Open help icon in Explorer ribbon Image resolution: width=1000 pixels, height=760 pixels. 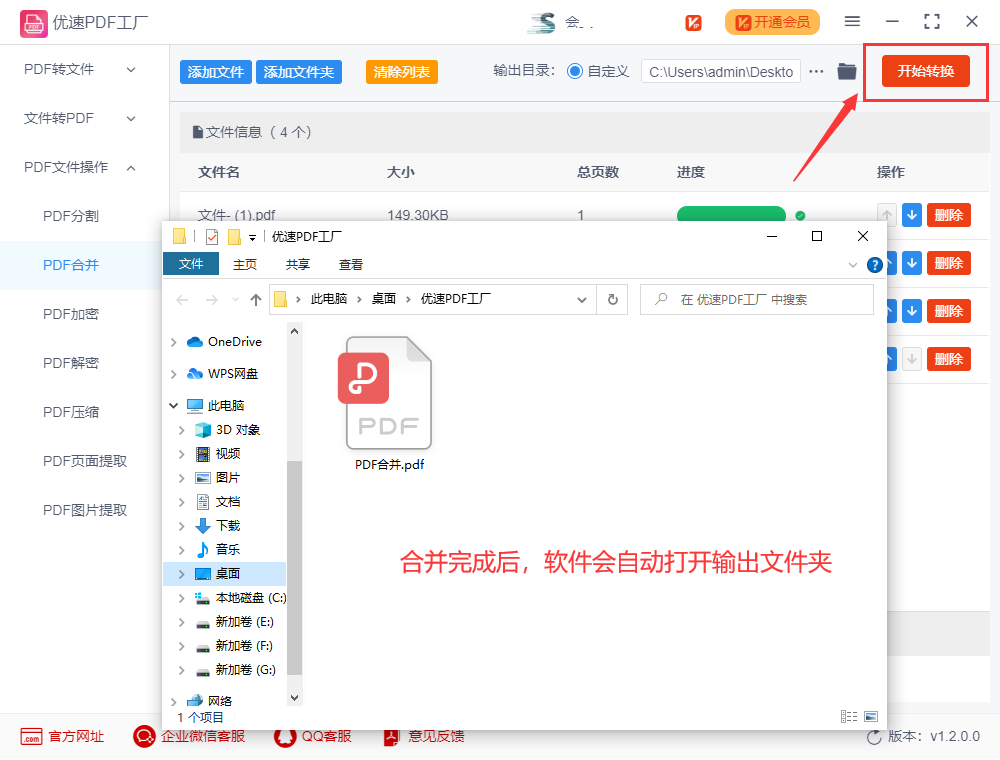(874, 265)
